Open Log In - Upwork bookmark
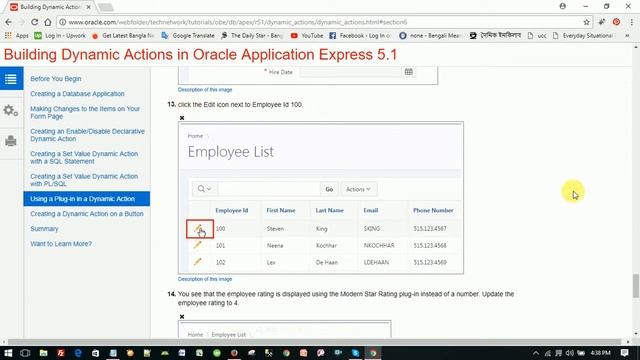640x360 pixels. click(x=60, y=36)
